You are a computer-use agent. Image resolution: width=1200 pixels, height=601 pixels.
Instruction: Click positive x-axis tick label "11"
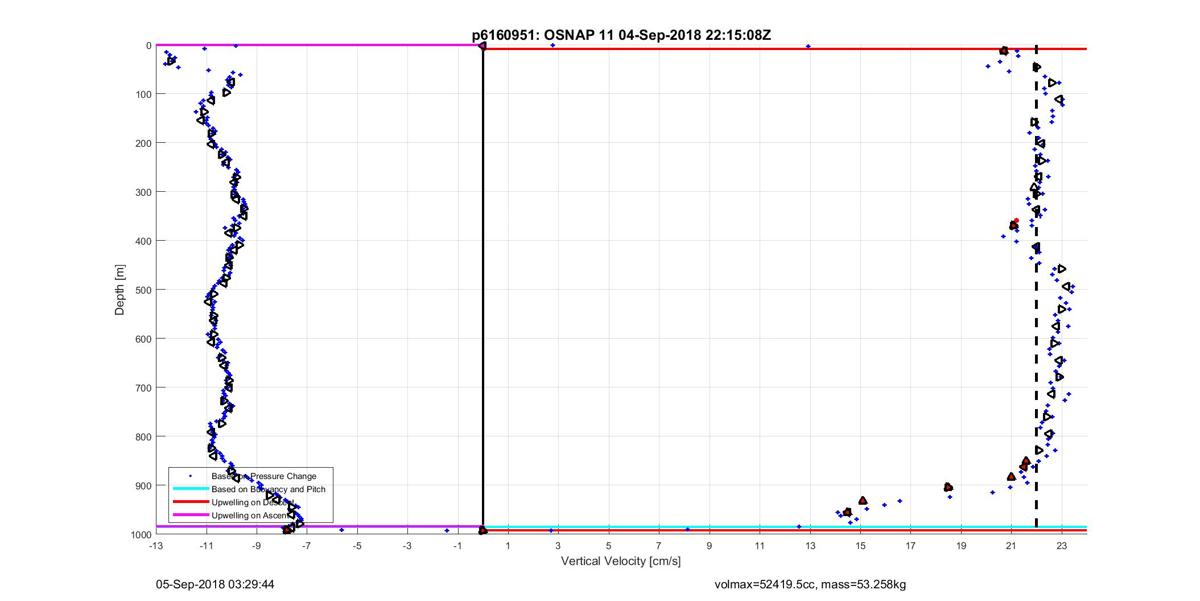coord(759,546)
